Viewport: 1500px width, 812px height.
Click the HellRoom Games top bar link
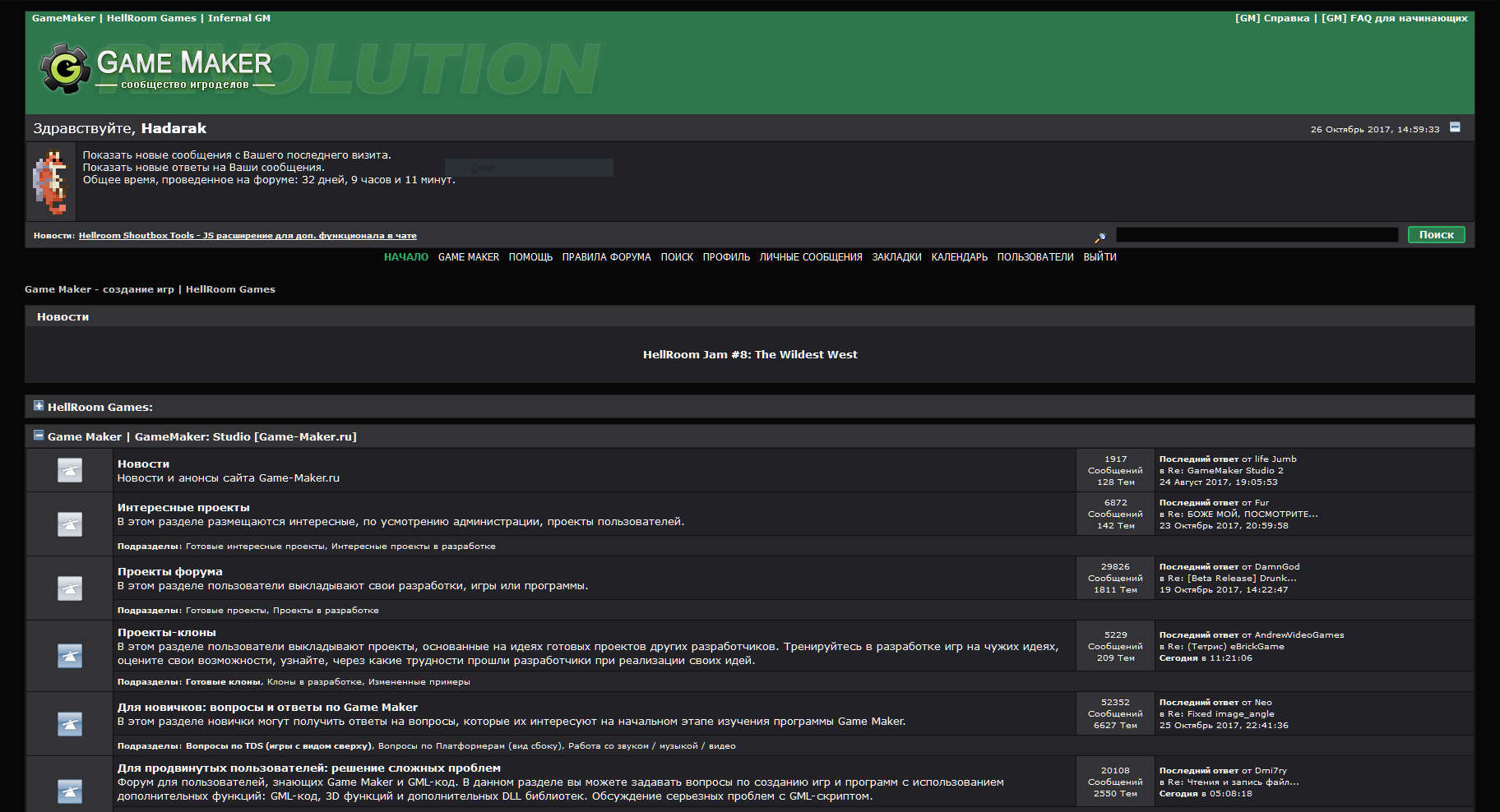coord(151,18)
